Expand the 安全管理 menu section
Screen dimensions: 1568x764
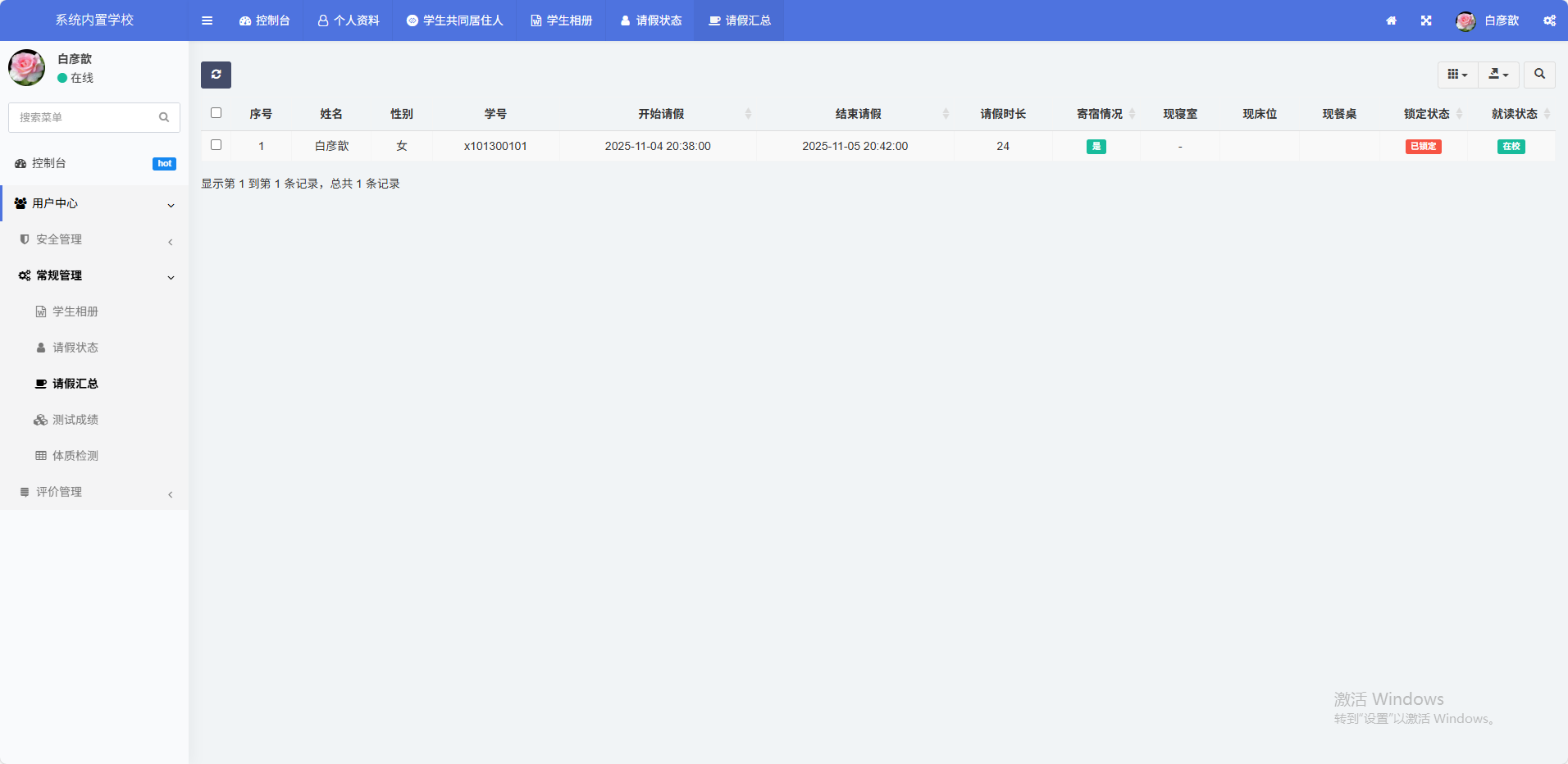point(94,239)
